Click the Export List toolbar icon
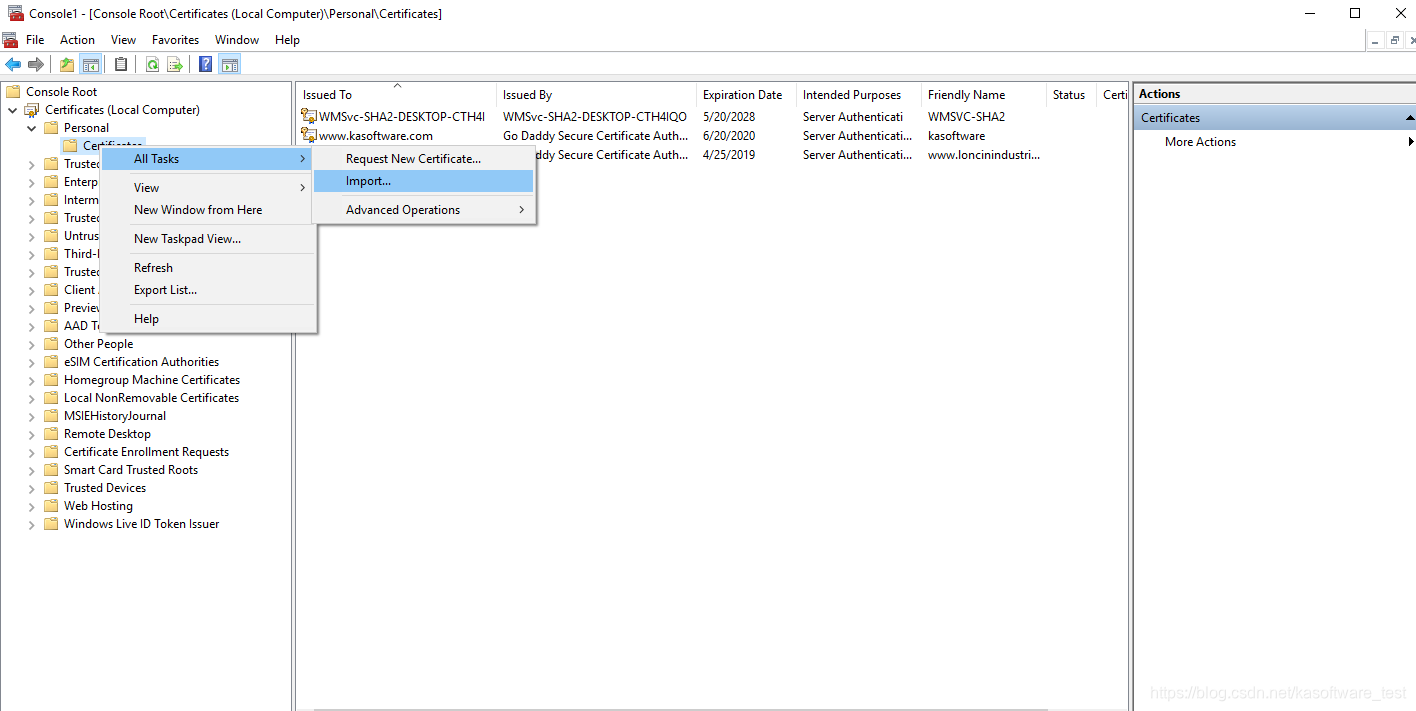The width and height of the screenshot is (1416, 711). pos(175,65)
